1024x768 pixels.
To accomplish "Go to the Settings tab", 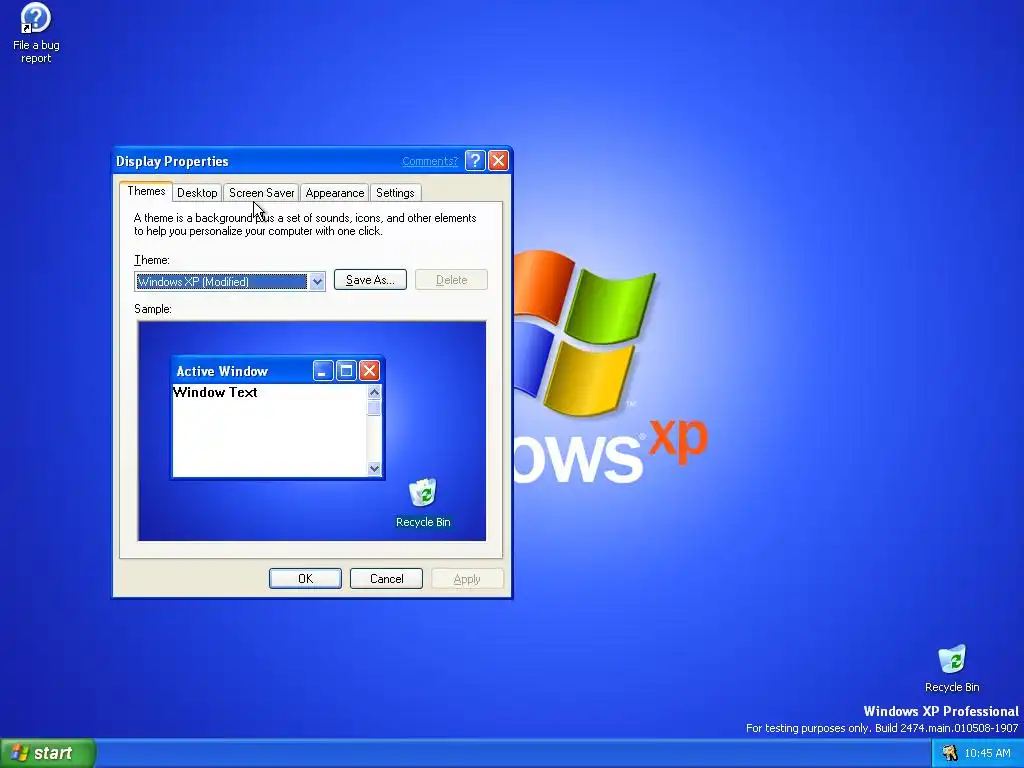I will point(395,193).
